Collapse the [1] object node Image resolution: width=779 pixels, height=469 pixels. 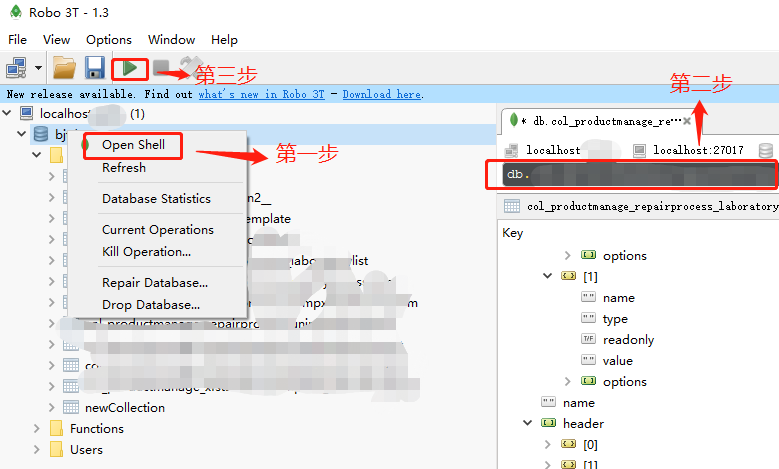click(x=547, y=276)
